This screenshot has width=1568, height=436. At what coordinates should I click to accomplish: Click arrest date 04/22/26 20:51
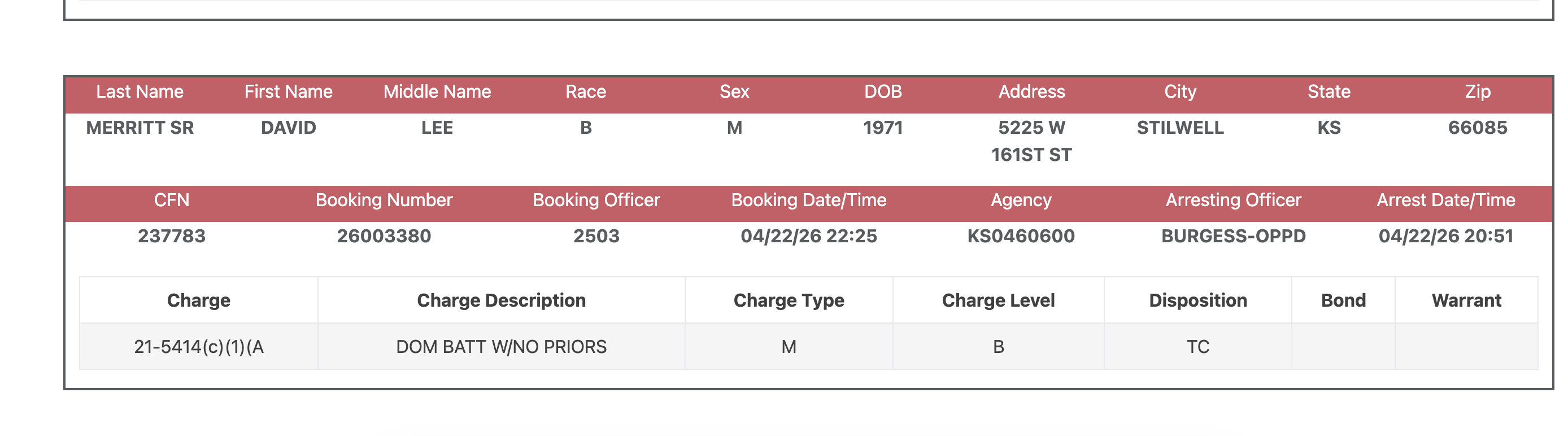click(1445, 236)
